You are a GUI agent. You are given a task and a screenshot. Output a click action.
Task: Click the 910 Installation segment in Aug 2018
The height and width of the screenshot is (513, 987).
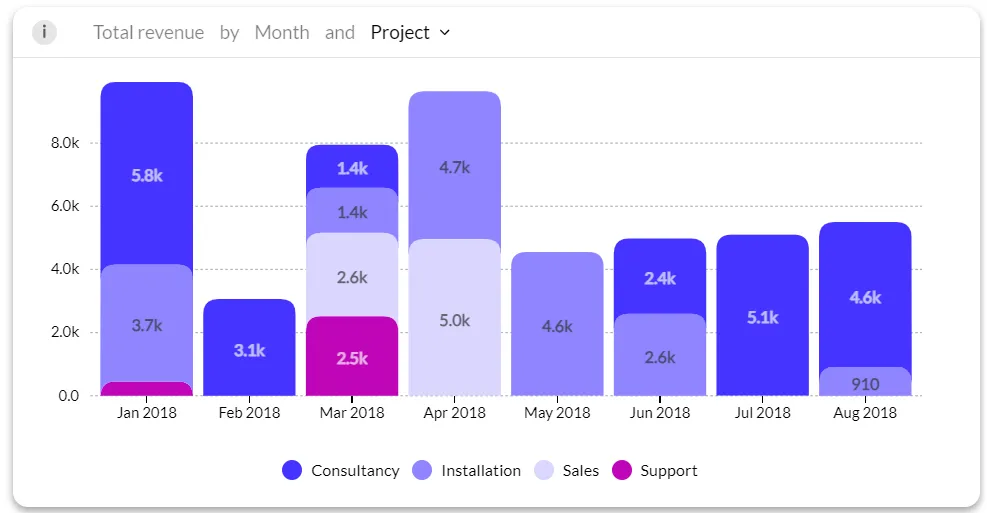(x=865, y=382)
